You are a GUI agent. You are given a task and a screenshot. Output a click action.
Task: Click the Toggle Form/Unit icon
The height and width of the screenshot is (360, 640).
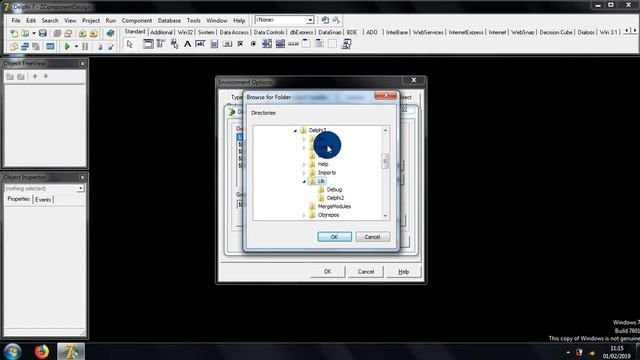point(36,47)
